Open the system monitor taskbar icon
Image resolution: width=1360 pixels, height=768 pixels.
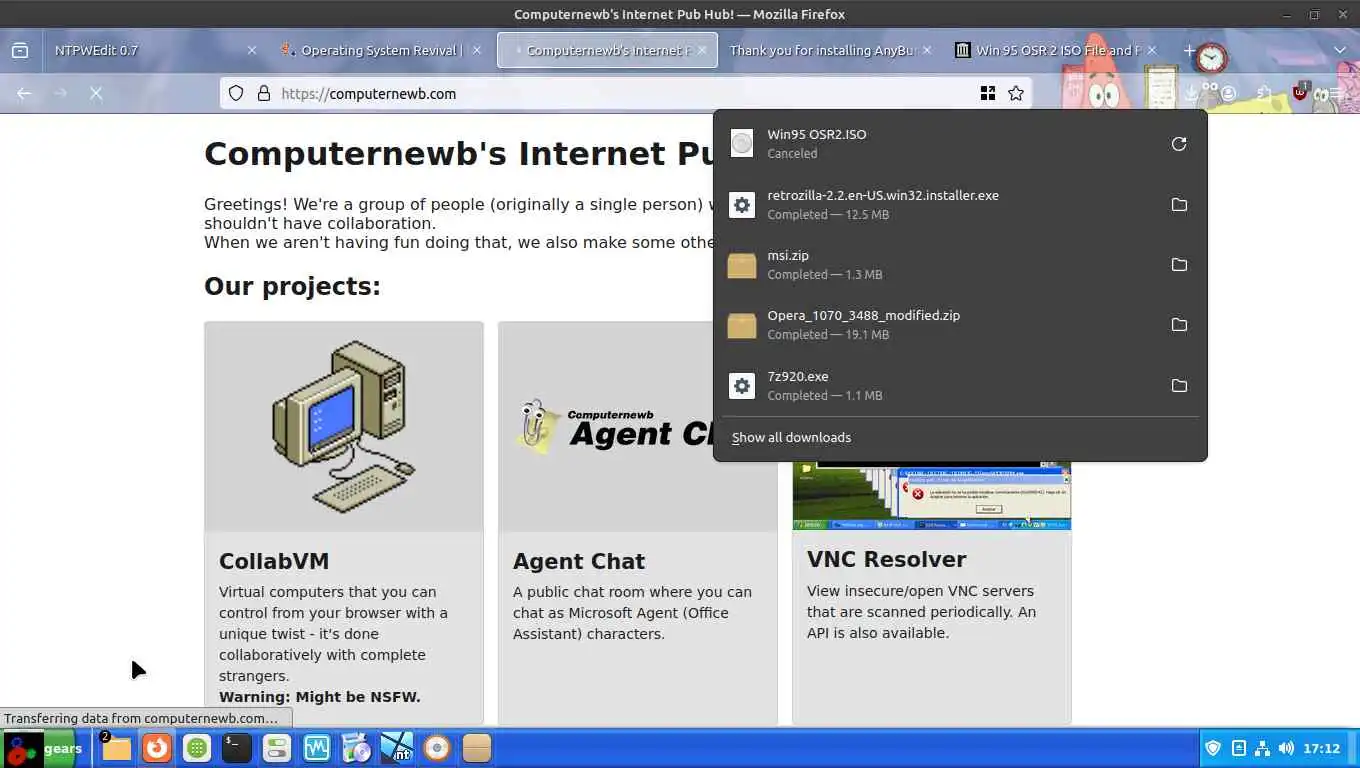[x=317, y=748]
